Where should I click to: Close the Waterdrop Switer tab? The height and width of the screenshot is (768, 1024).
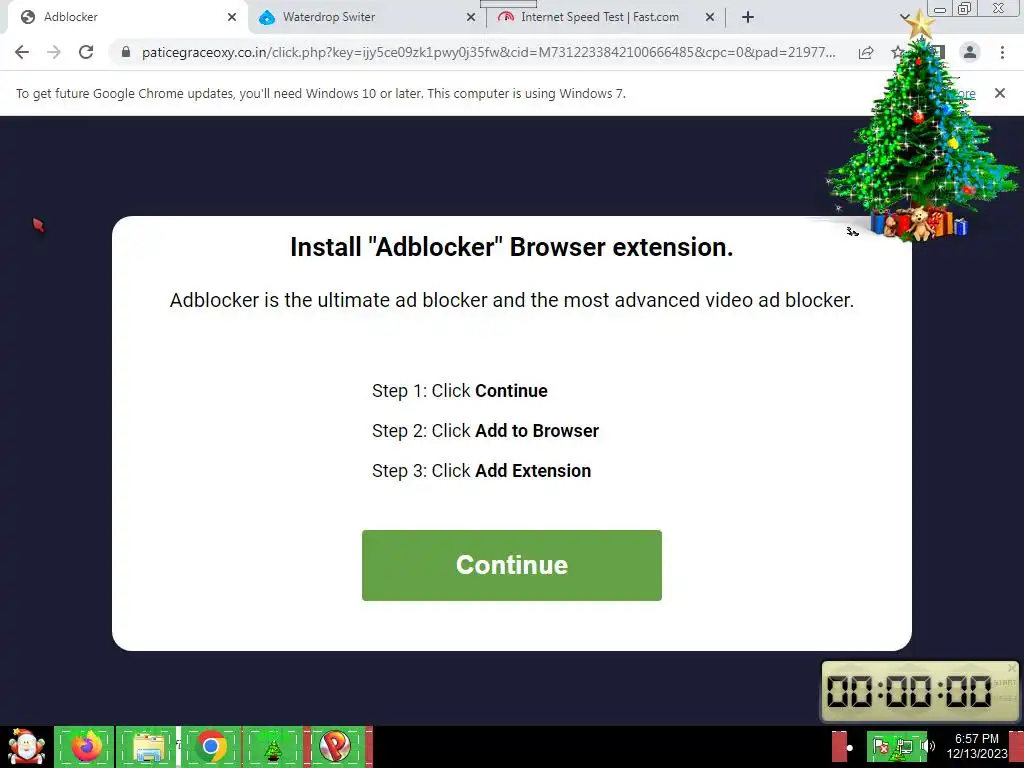[x=471, y=17]
